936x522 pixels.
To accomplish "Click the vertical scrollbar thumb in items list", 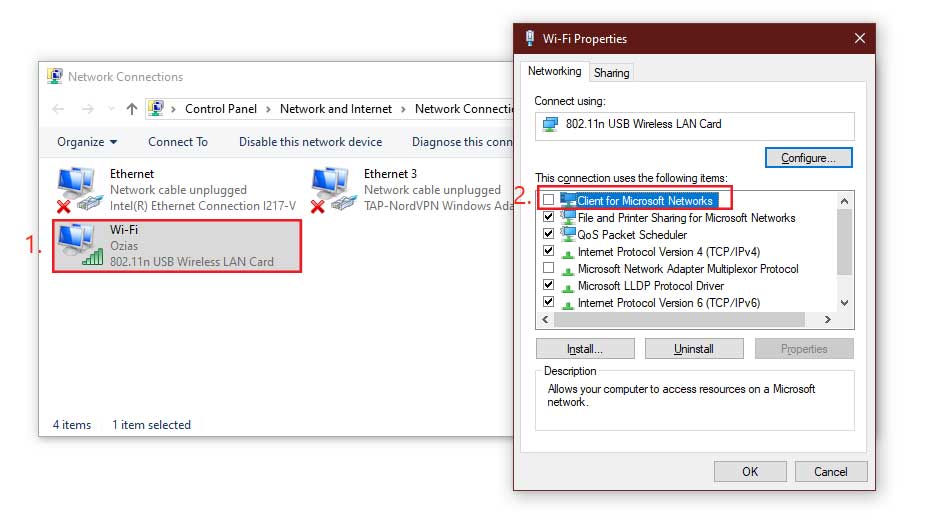I will 844,242.
